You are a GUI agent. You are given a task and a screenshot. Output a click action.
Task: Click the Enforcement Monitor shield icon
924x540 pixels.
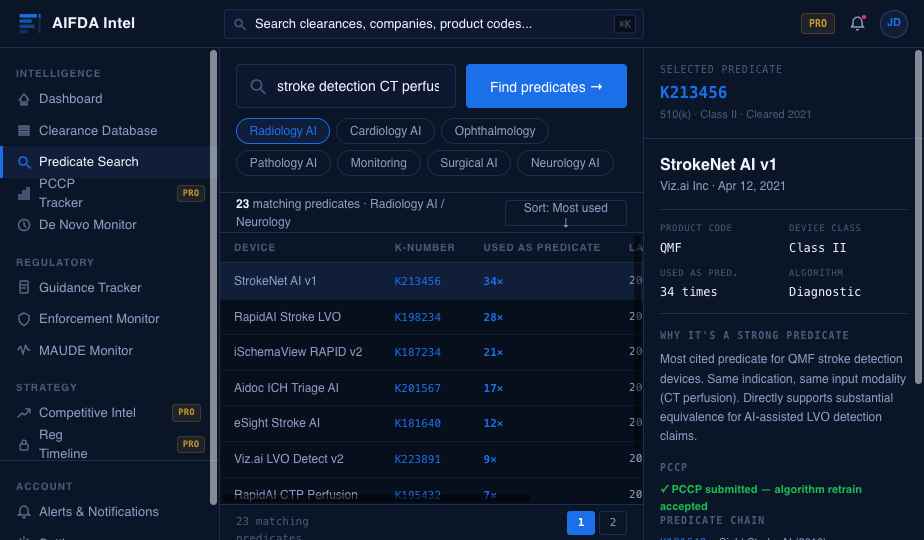tap(24, 319)
